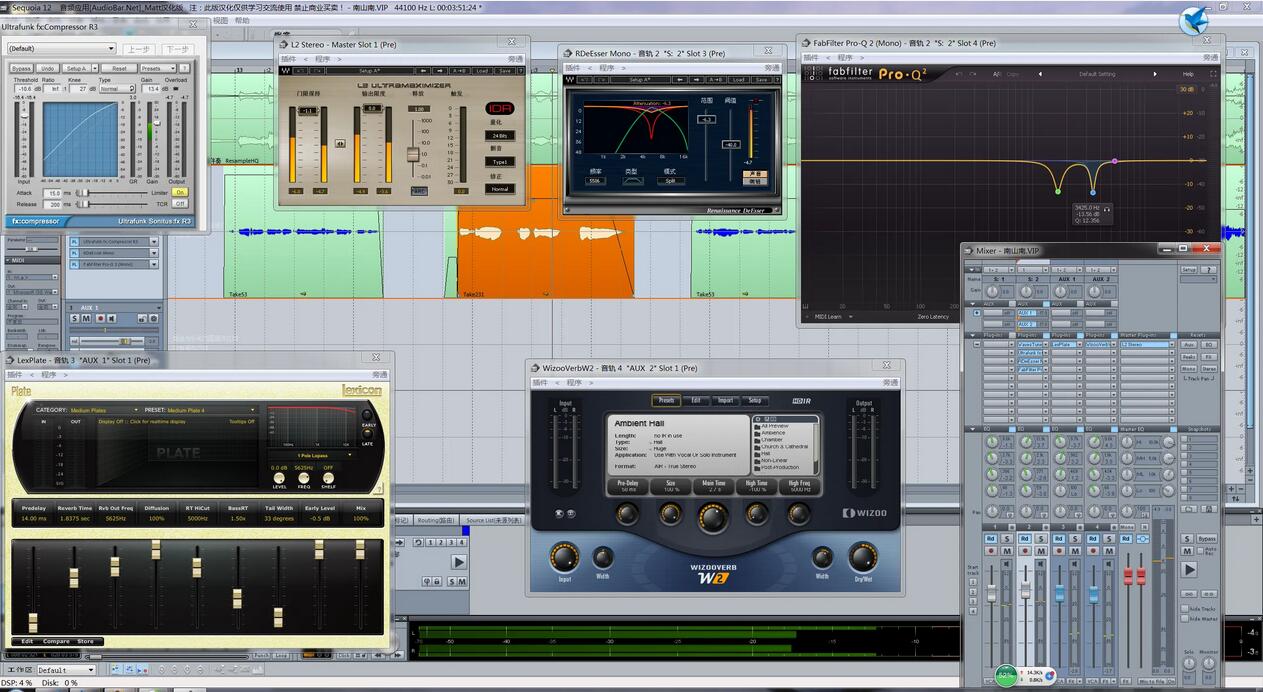
Task: Mute the AUX 1 track with M button
Action: [87, 318]
